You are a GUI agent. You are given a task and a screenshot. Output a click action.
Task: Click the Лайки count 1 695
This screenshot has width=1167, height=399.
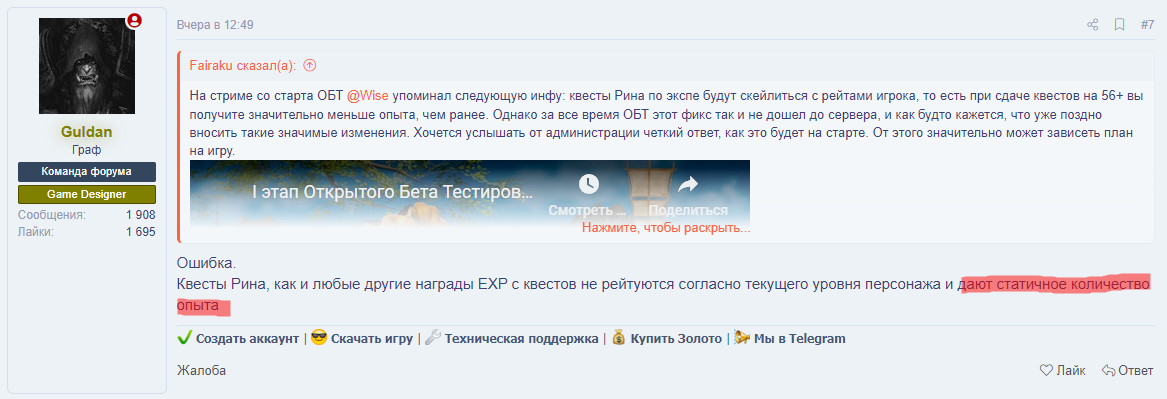[141, 232]
